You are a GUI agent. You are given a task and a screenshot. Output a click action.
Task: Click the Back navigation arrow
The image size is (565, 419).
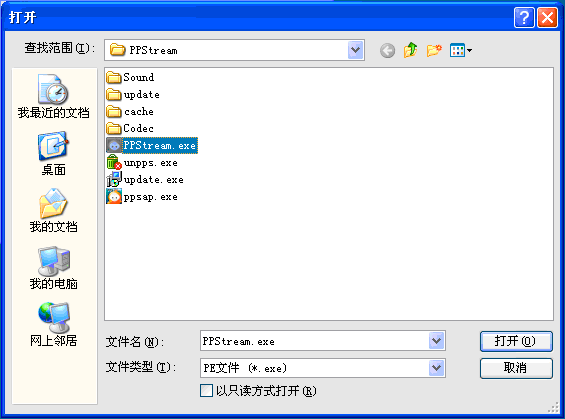(x=387, y=50)
